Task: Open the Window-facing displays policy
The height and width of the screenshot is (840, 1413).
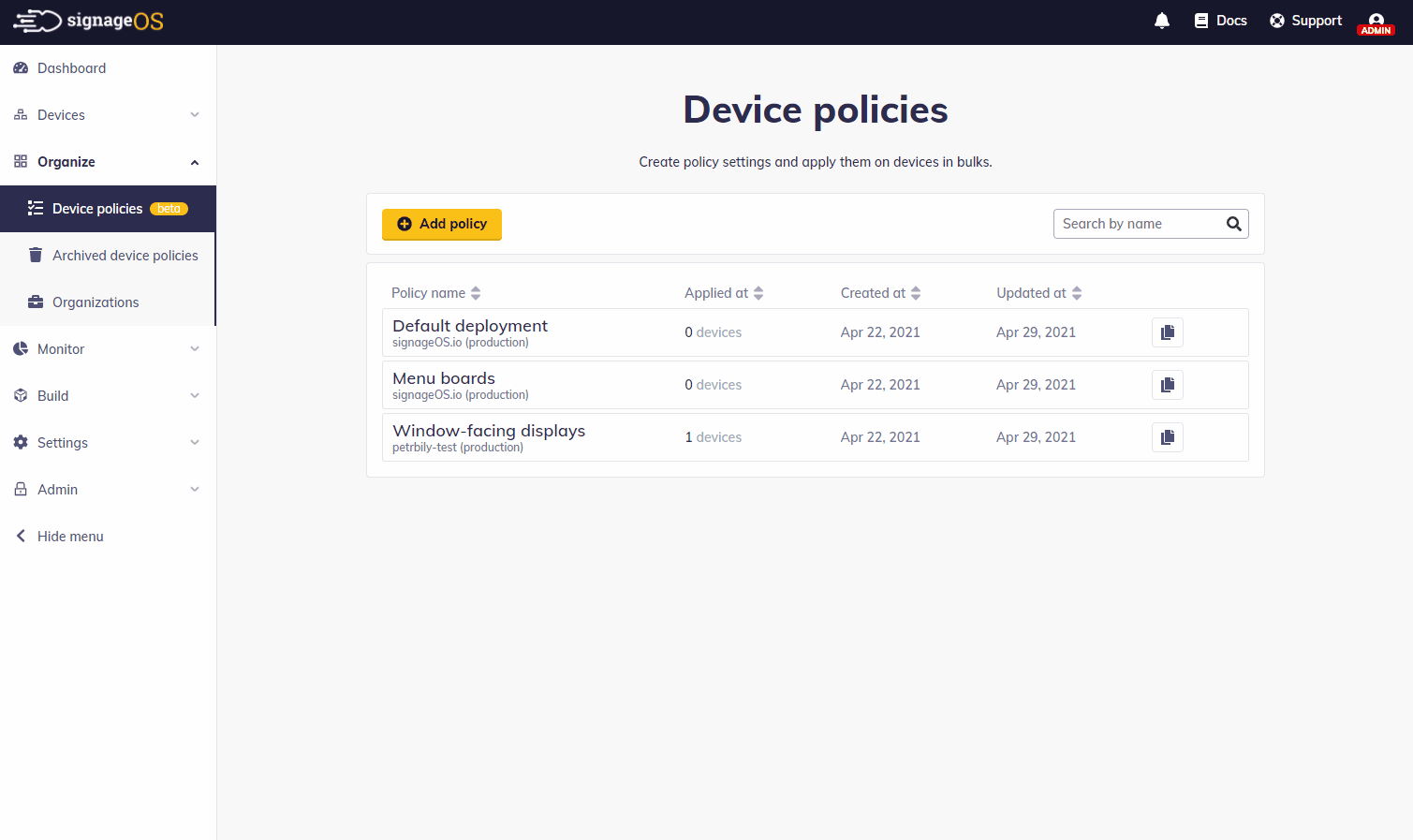Action: pos(488,431)
